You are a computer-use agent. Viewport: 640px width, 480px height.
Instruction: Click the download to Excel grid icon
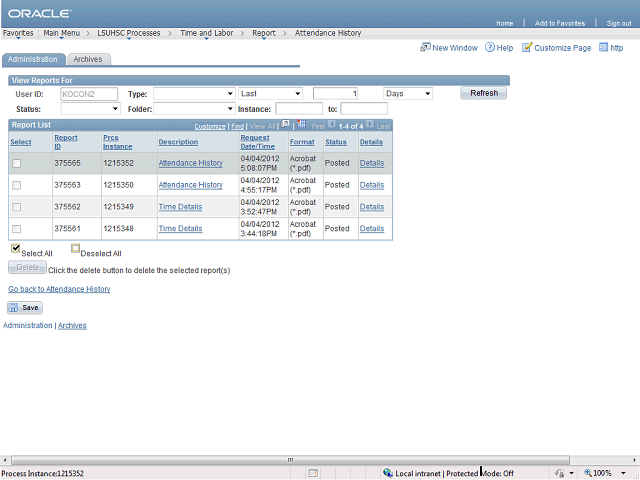click(301, 124)
